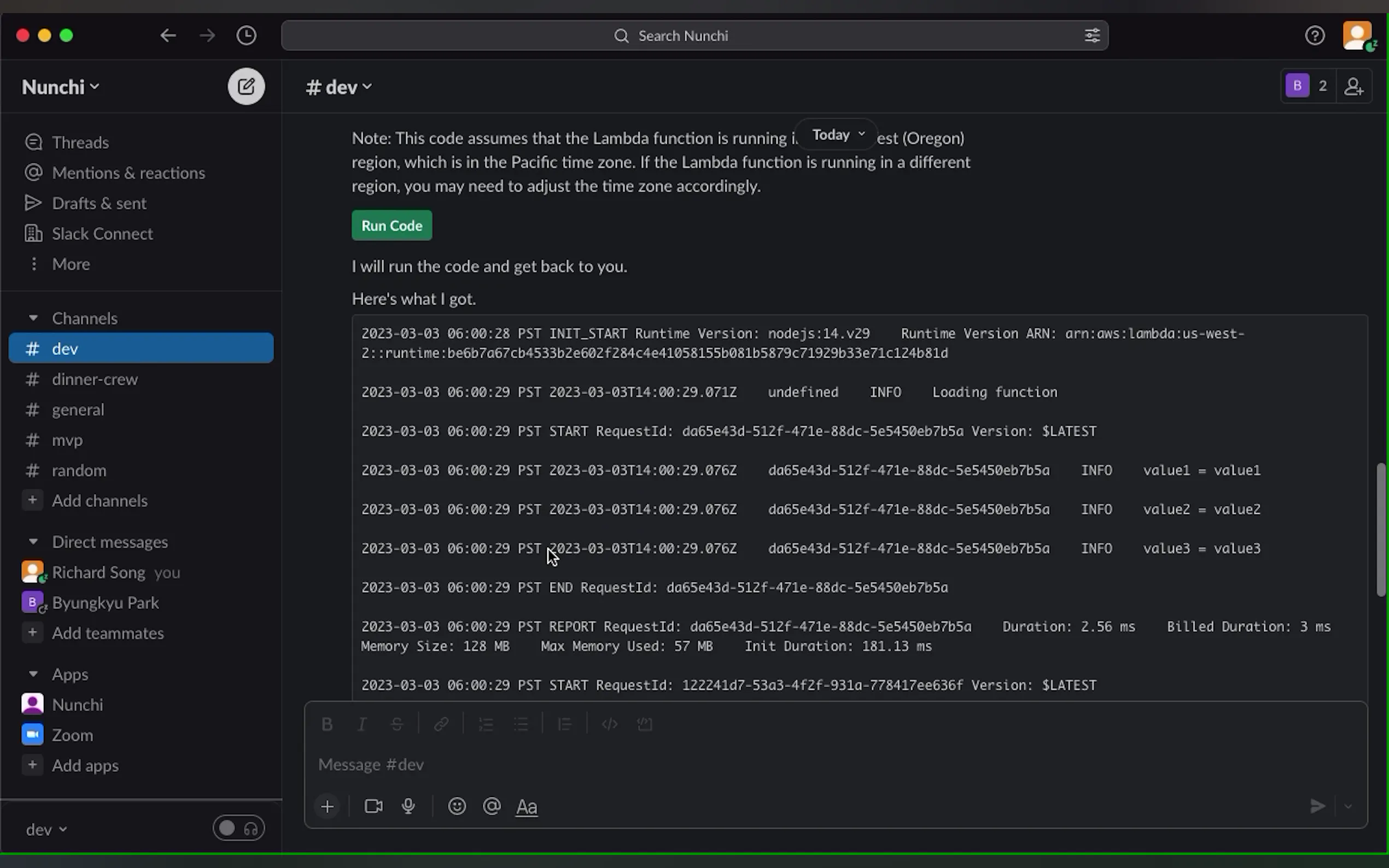The image size is (1389, 868).
Task: Click the compose new message icon
Action: (x=246, y=87)
